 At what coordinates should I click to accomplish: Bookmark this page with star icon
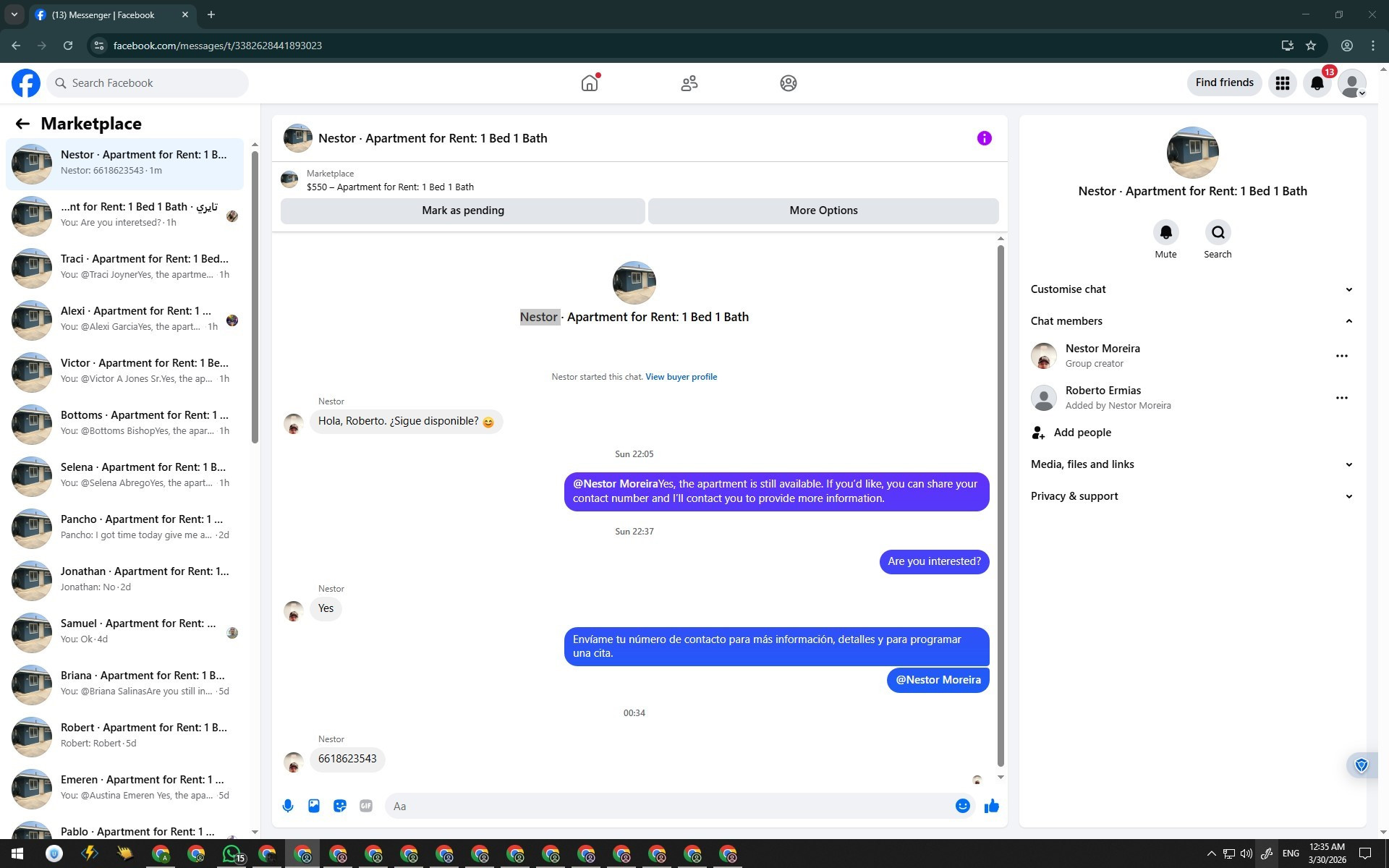pos(1311,46)
